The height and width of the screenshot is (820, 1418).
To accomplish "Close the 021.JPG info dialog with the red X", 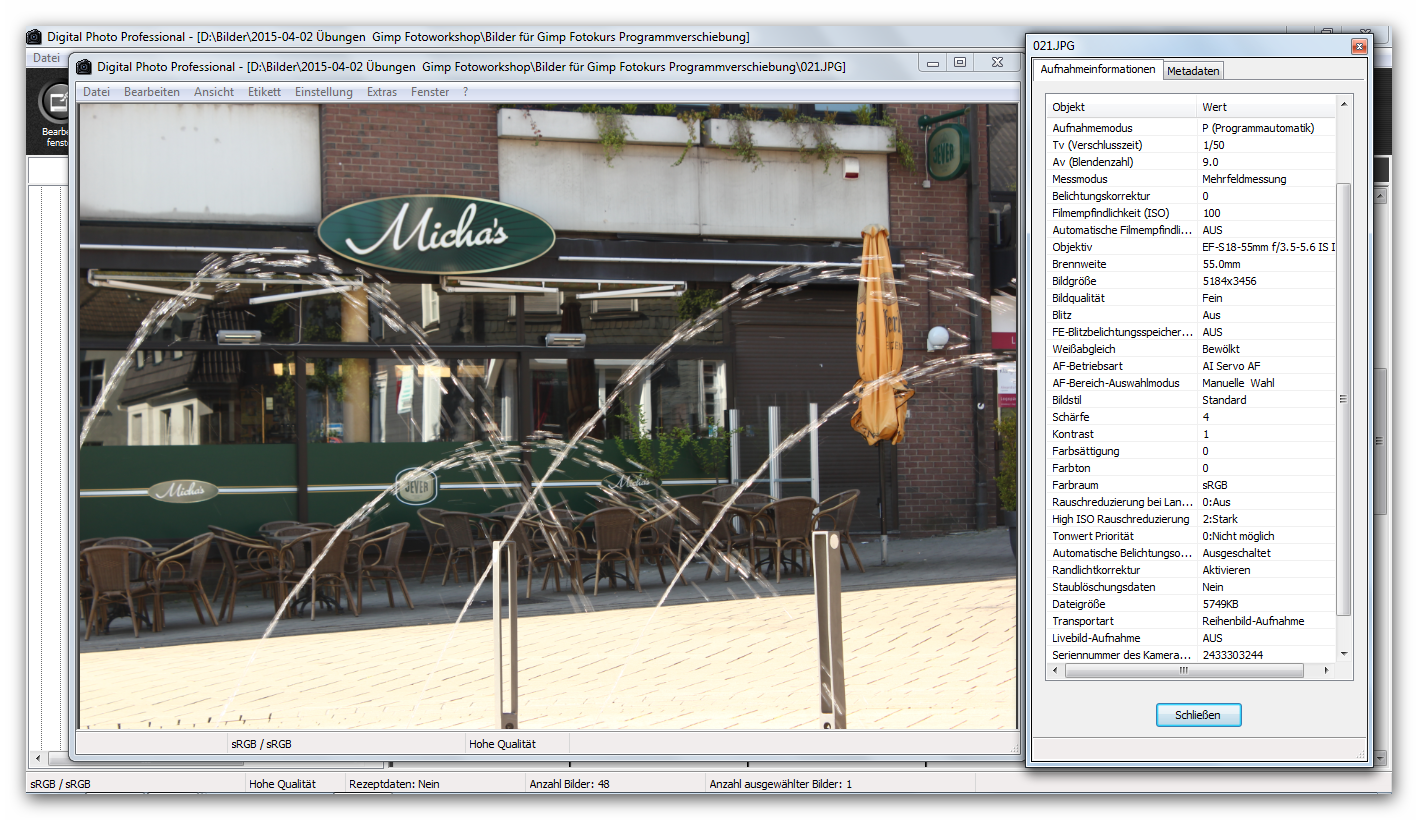I will pos(1359,46).
